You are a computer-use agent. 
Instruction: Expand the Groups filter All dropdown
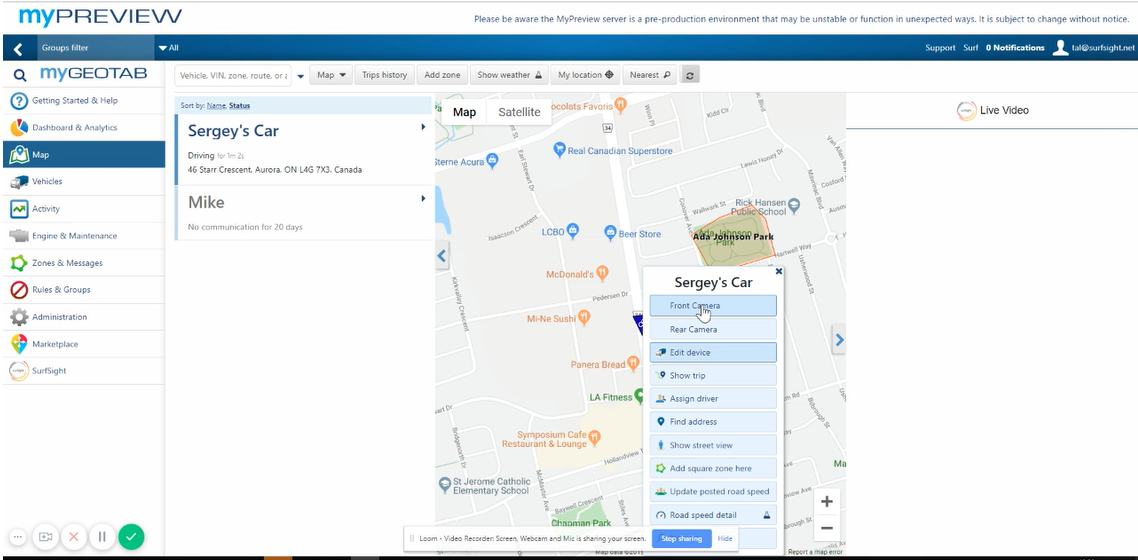168,48
